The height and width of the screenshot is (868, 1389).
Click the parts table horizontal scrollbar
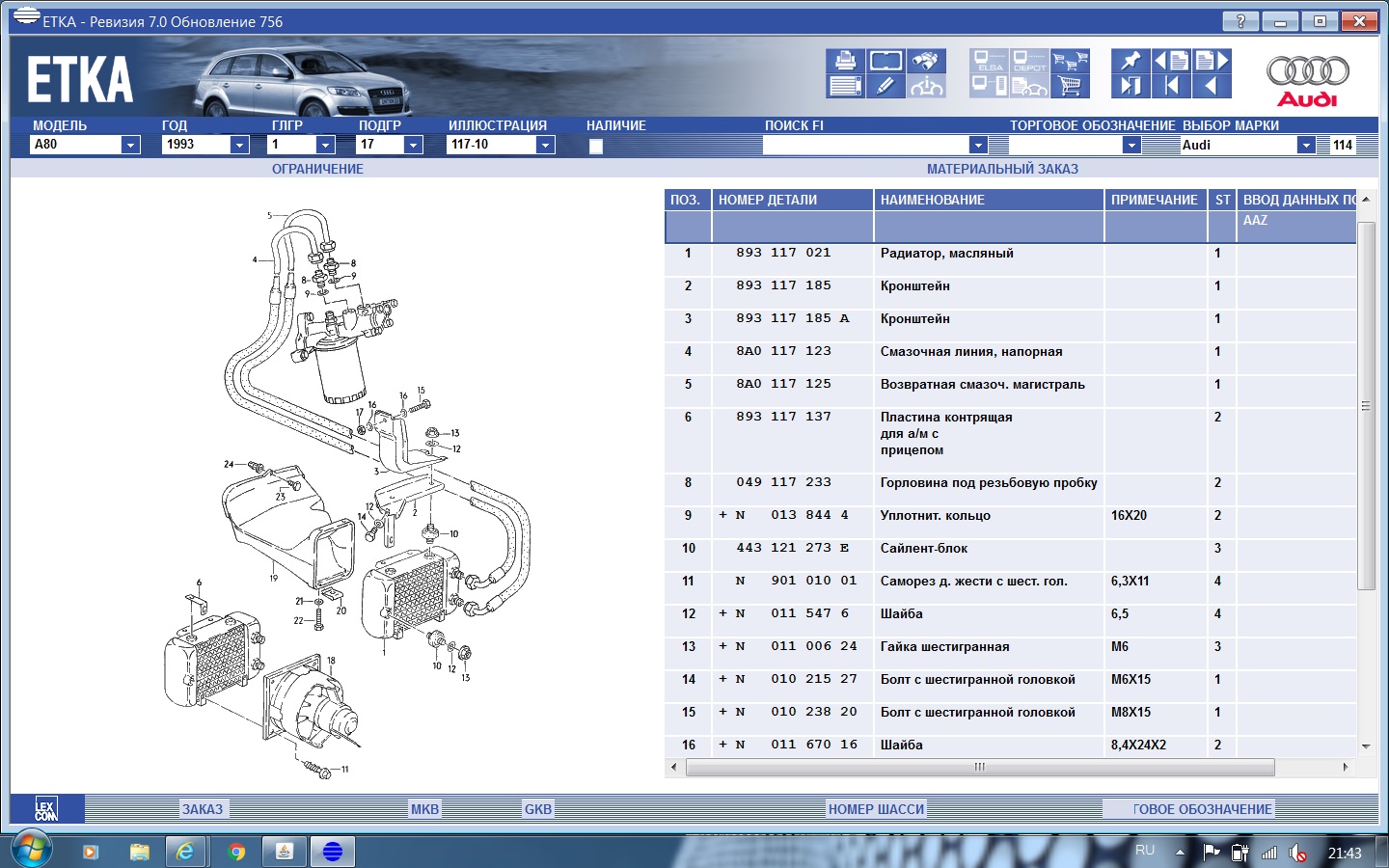coord(979,767)
